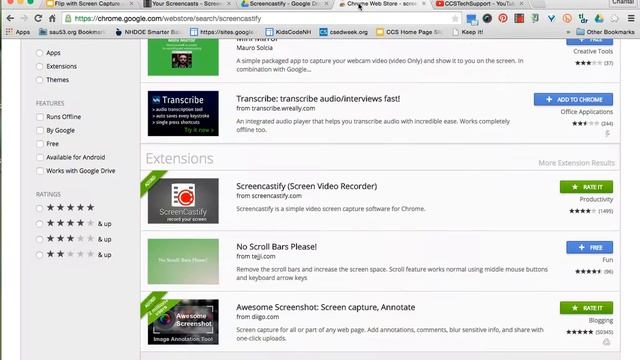The width and height of the screenshot is (640, 360).
Task: Bookmark the page with the star icon
Action: [455, 18]
